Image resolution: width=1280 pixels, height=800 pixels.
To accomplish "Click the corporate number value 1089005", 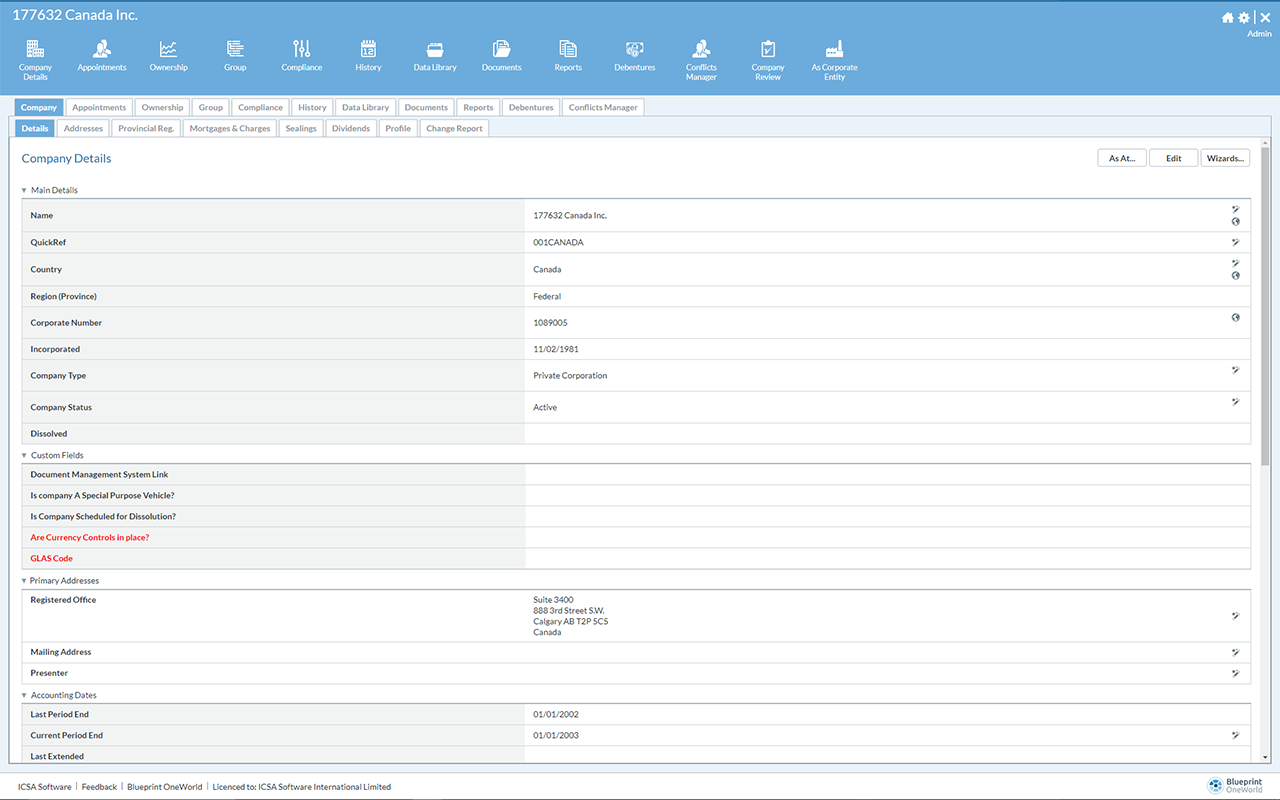I will 551,323.
